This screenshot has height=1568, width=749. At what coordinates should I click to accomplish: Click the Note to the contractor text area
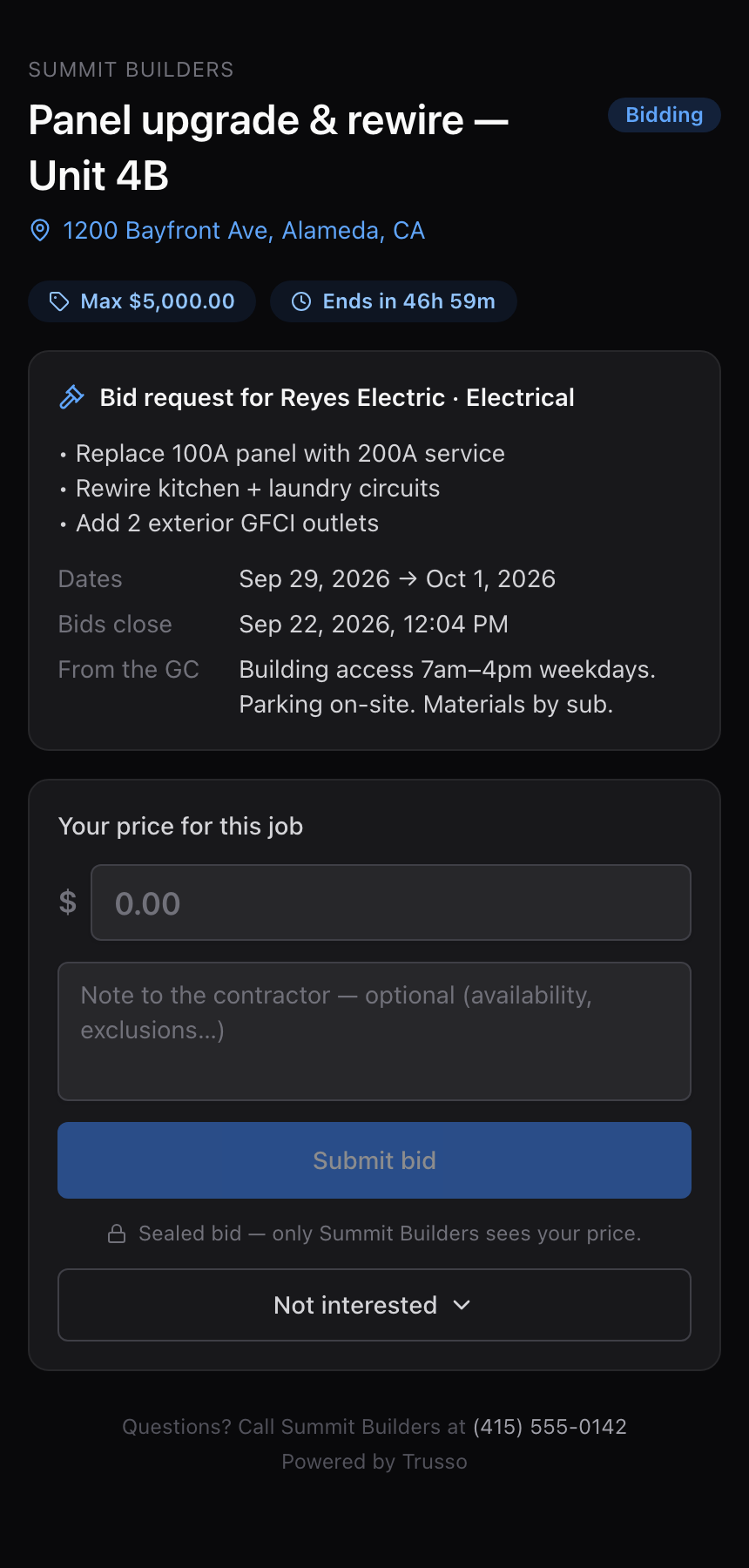pyautogui.click(x=374, y=1031)
